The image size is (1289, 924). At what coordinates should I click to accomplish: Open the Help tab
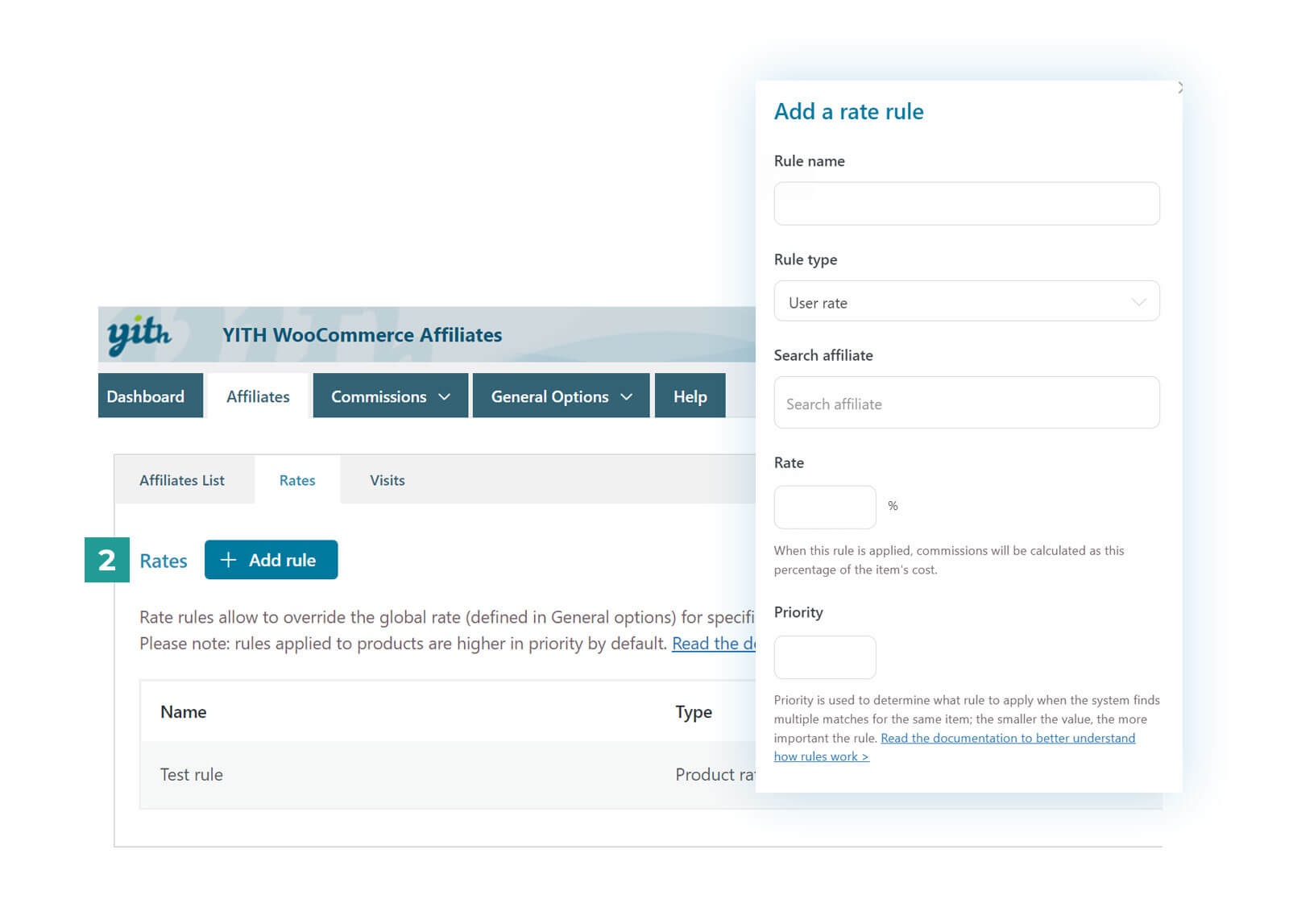(x=690, y=396)
